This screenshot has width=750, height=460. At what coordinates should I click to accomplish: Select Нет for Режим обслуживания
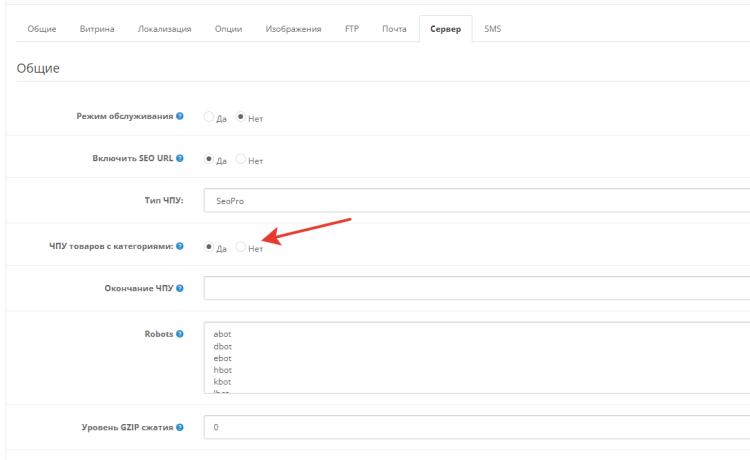pos(241,117)
